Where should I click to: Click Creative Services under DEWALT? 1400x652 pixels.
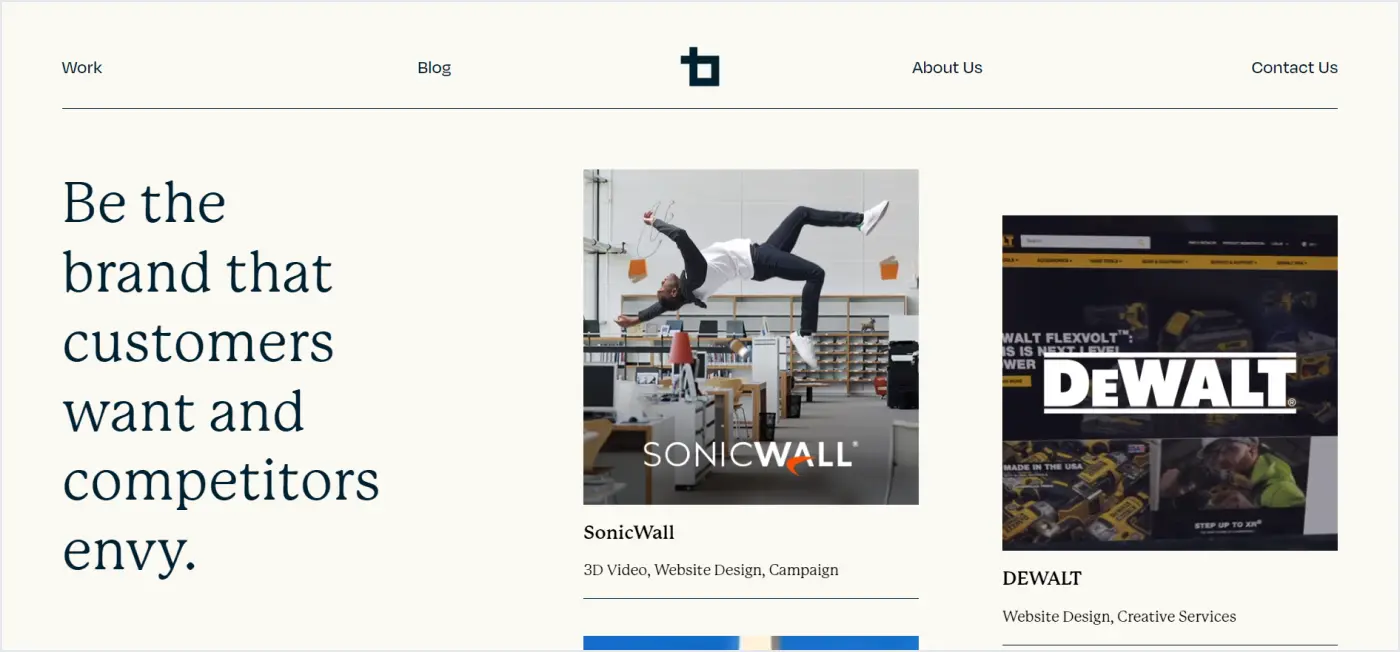point(1177,617)
